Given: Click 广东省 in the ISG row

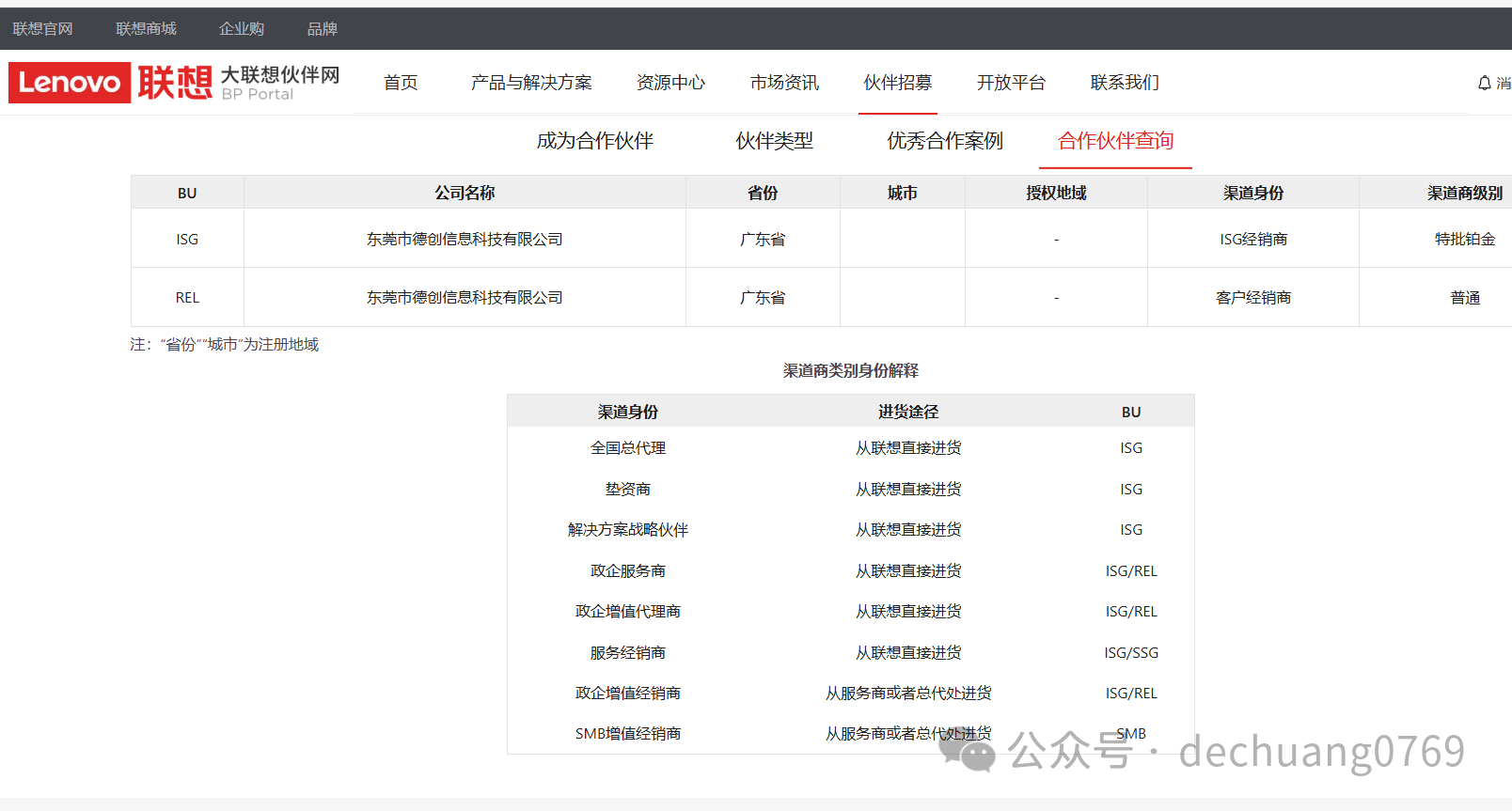Looking at the screenshot, I should coord(763,240).
